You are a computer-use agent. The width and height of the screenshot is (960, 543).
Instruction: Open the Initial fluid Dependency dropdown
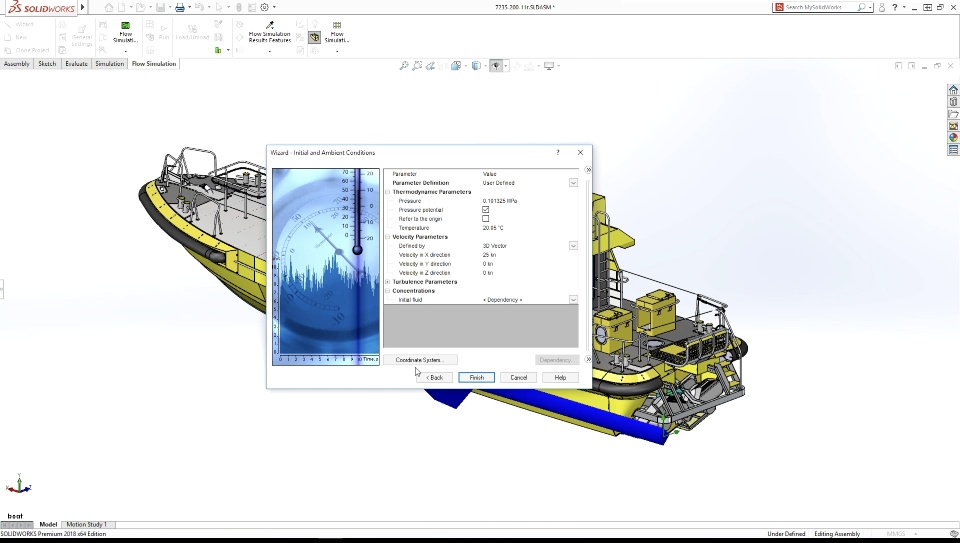[x=573, y=300]
